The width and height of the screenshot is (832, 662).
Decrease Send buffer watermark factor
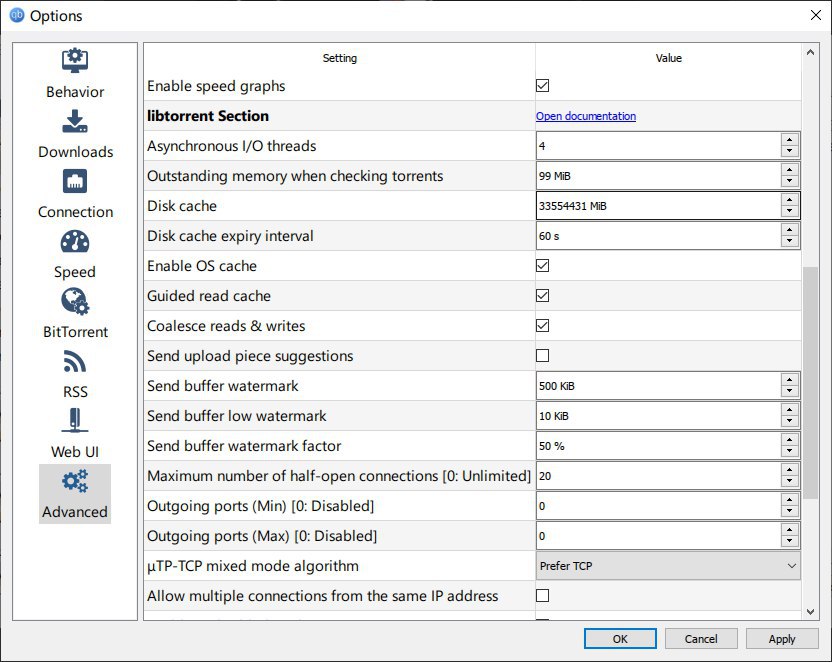[x=790, y=451]
